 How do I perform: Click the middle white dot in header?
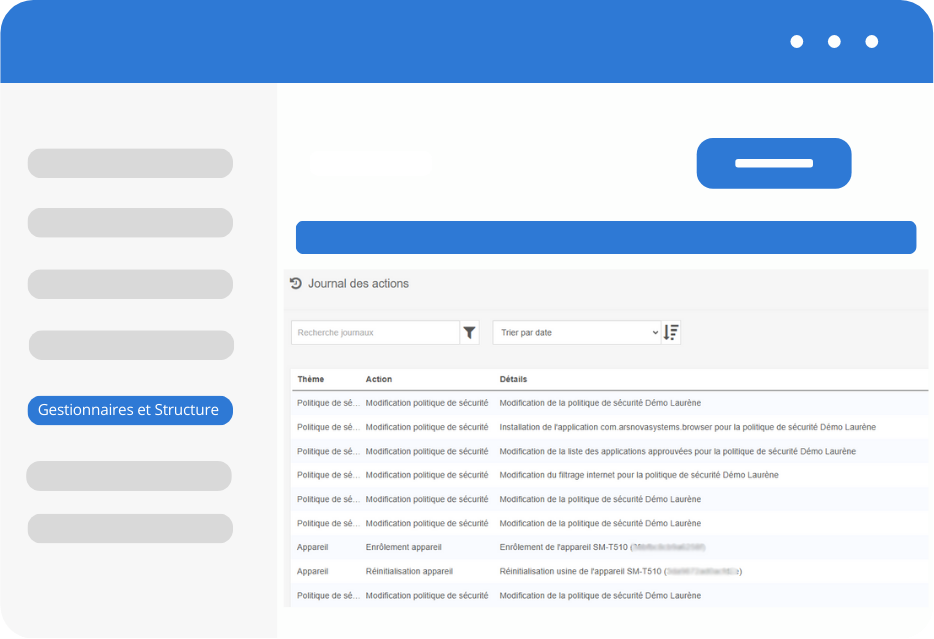pyautogui.click(x=834, y=42)
